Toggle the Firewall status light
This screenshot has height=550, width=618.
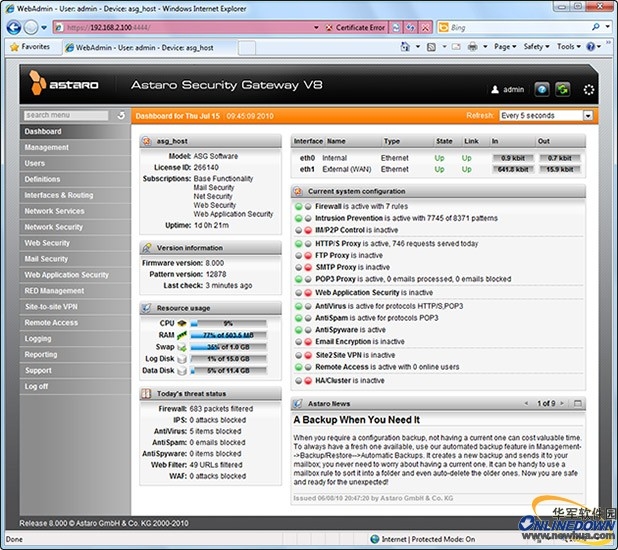pyautogui.click(x=303, y=206)
